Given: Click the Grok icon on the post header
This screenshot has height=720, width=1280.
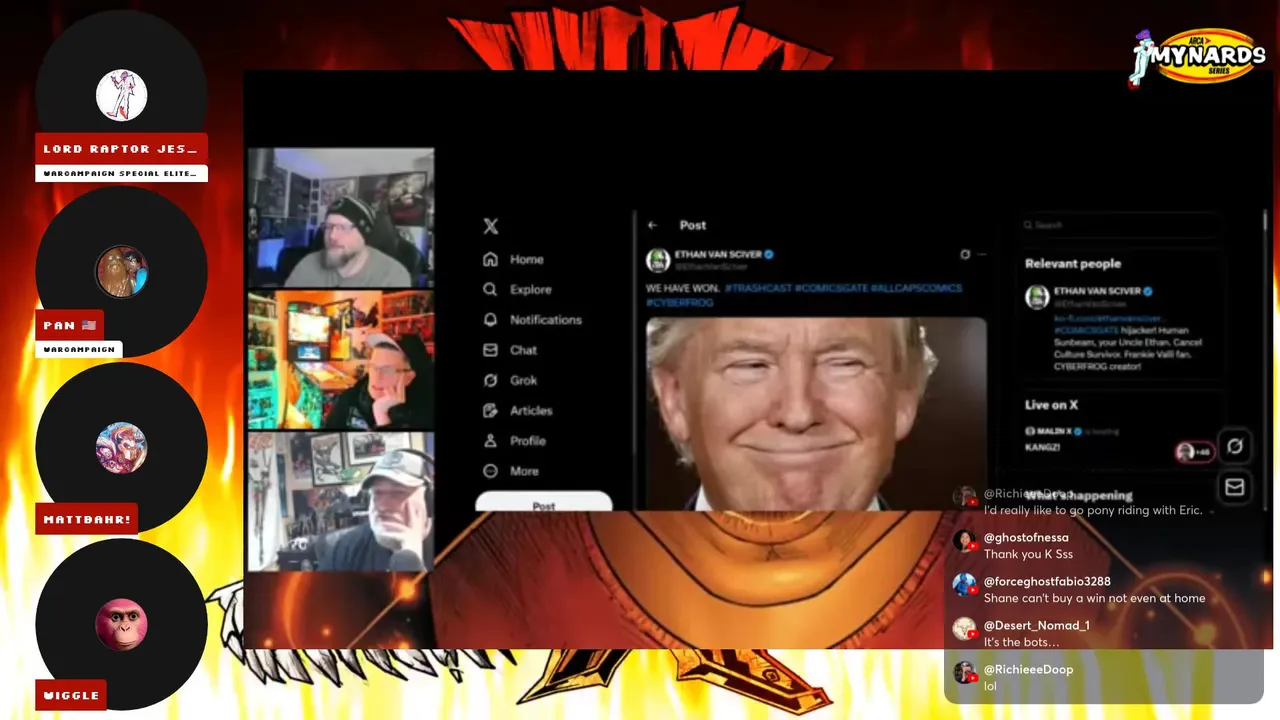Looking at the screenshot, I should pyautogui.click(x=965, y=255).
